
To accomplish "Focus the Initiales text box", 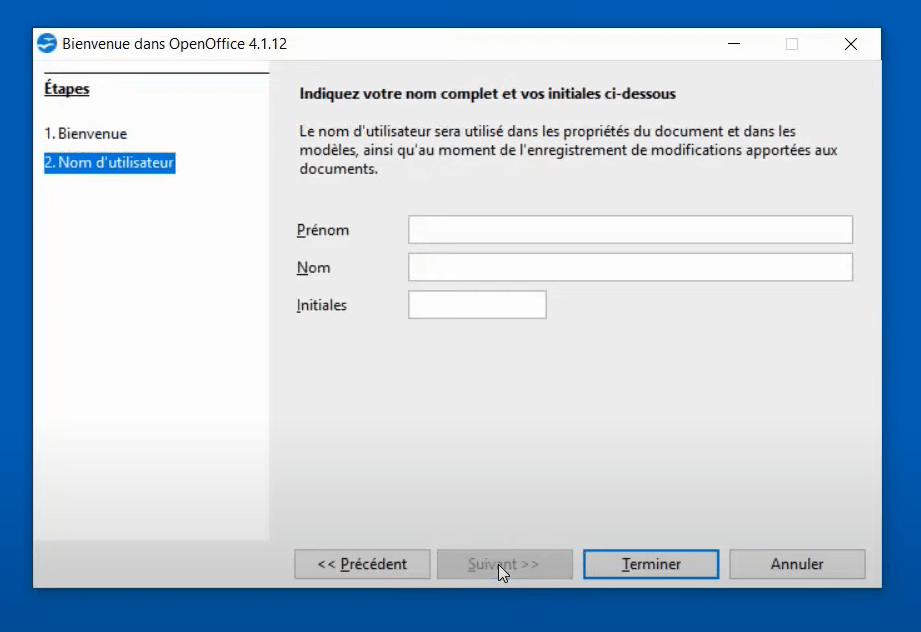I will point(477,305).
